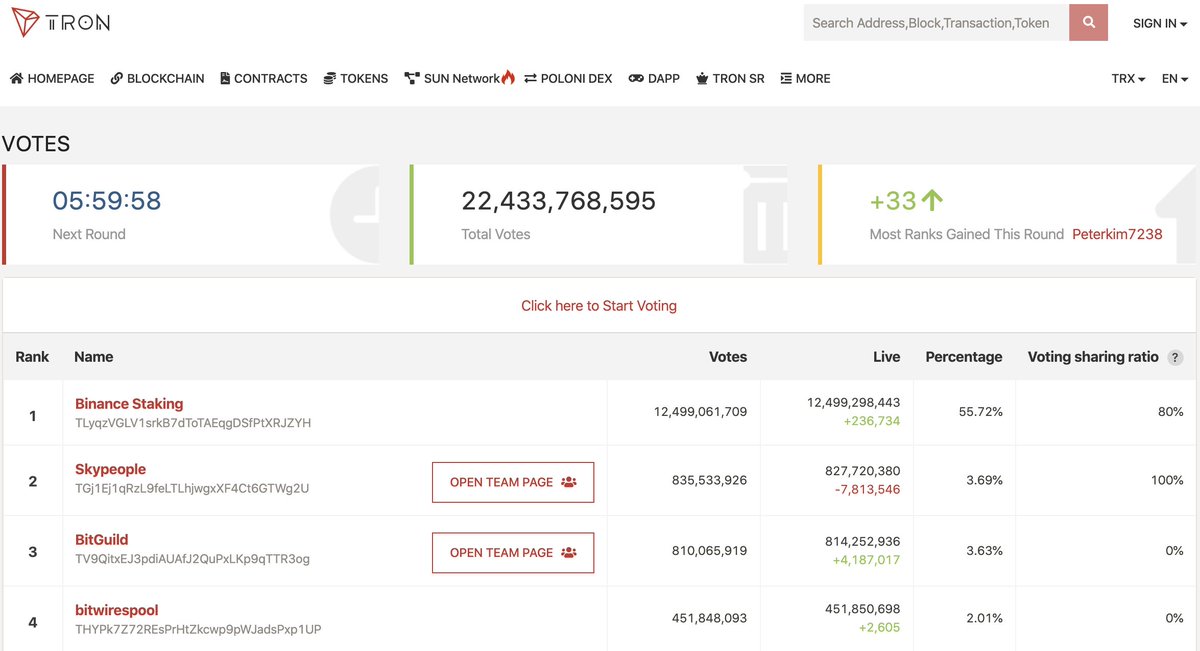
Task: Click the +33 ranks gained value
Action: coord(893,201)
